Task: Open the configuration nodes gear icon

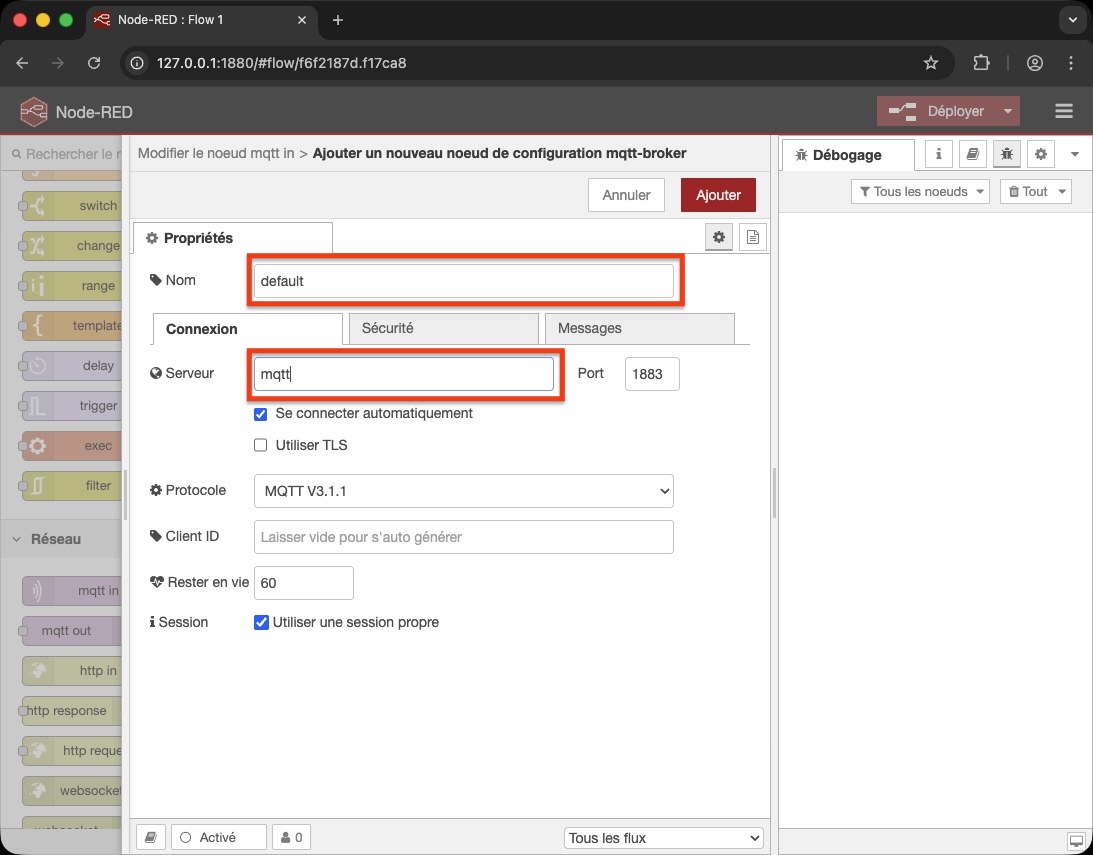Action: (1041, 154)
